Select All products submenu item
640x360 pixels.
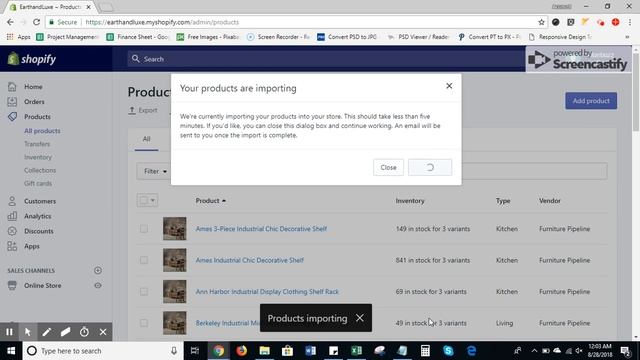[42, 131]
